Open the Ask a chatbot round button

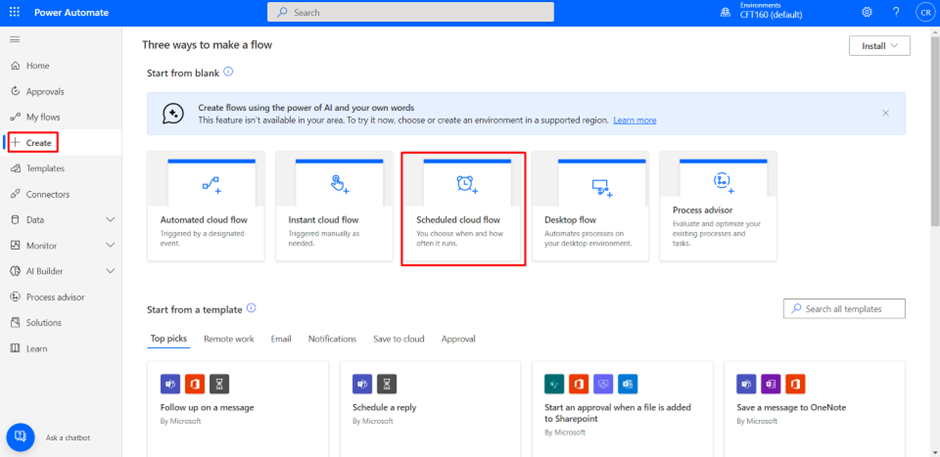[20, 437]
